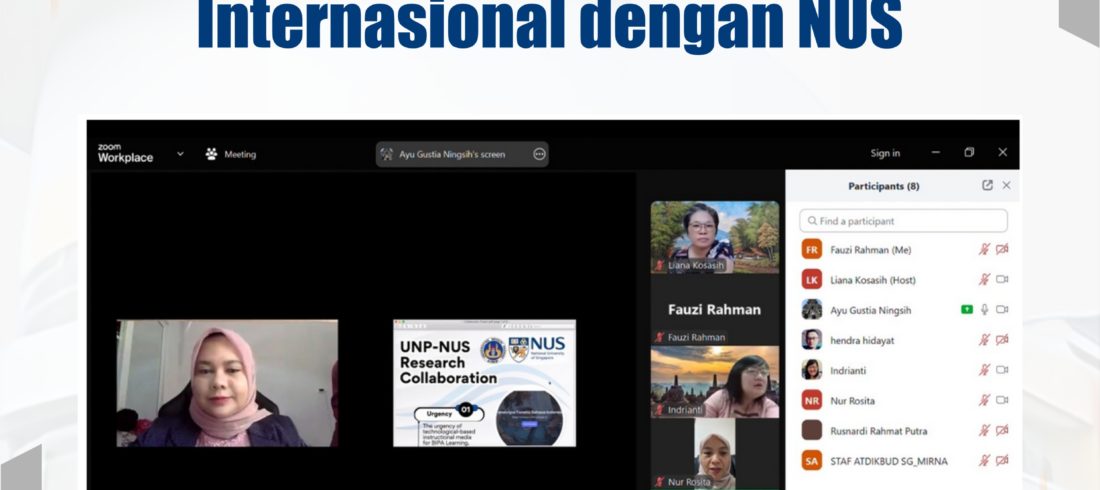Pop out the Participants panel
1100x490 pixels.
click(x=987, y=185)
